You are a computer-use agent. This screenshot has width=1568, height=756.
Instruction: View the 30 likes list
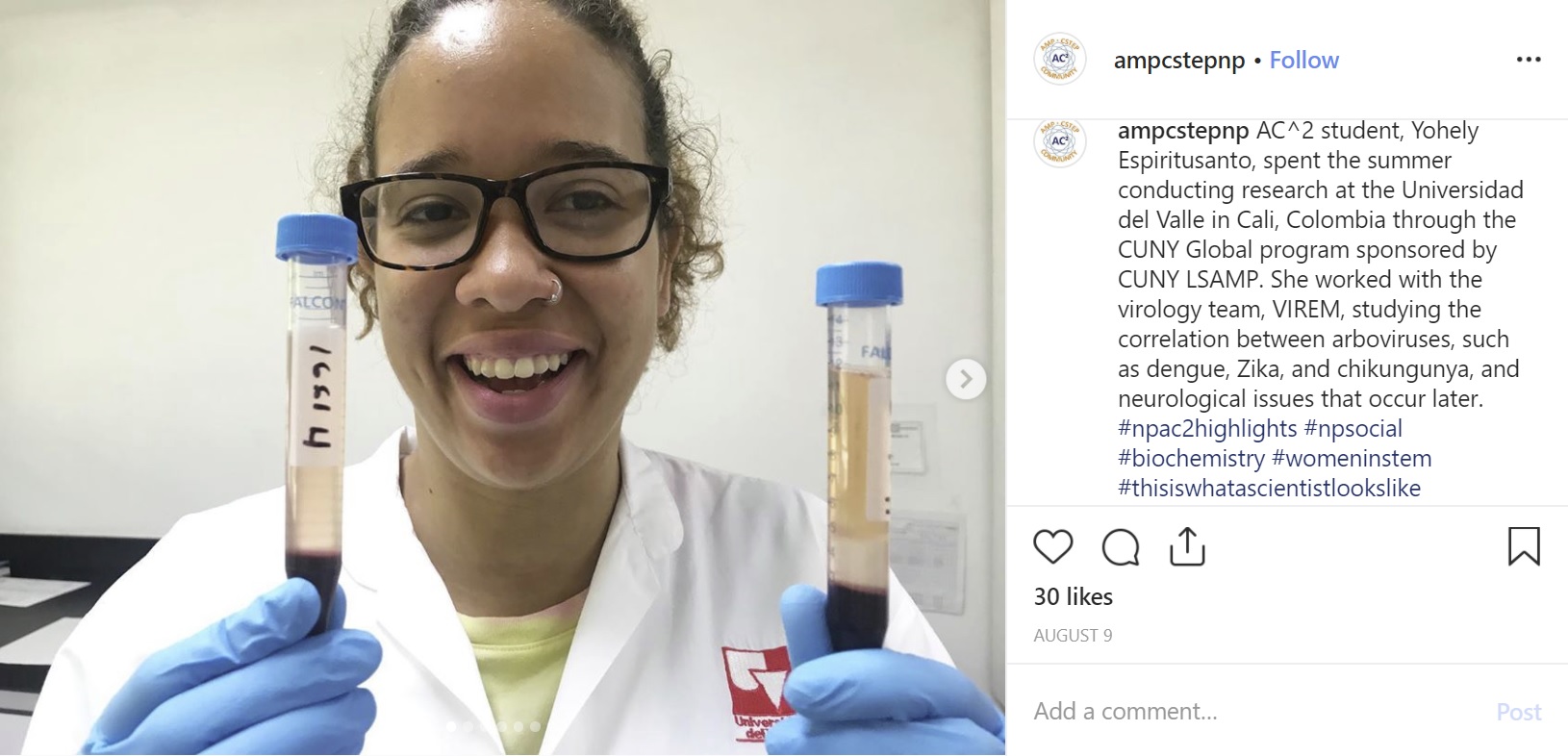1073,597
